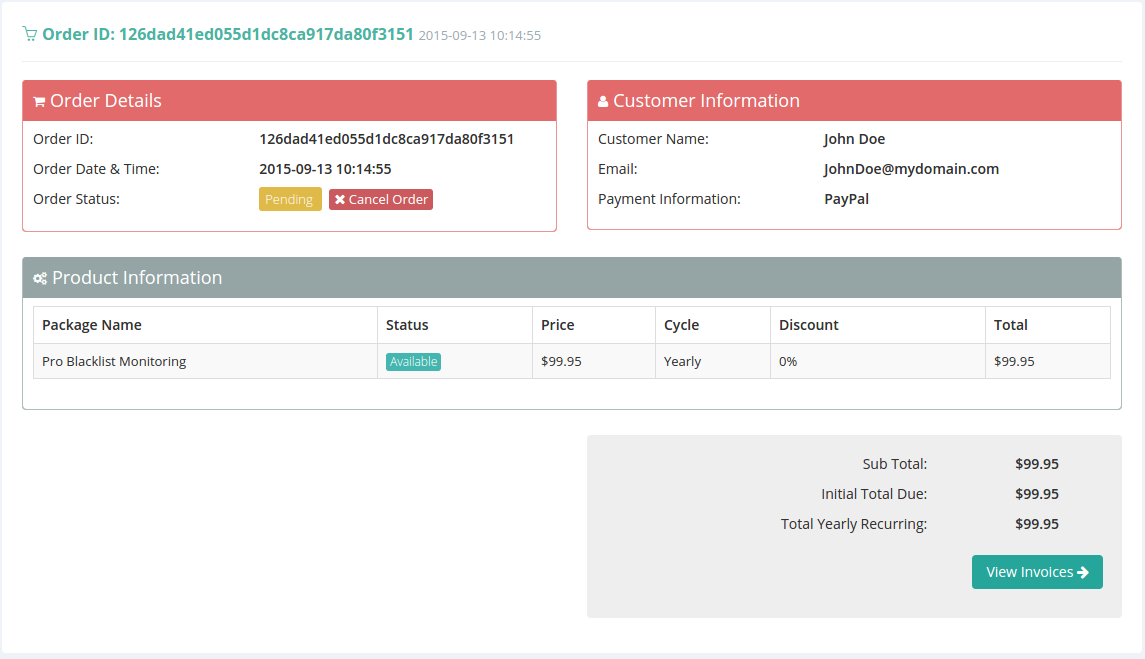Select the Order ID value in Order Details
Screen dimensions: 1145x659
pos(386,139)
